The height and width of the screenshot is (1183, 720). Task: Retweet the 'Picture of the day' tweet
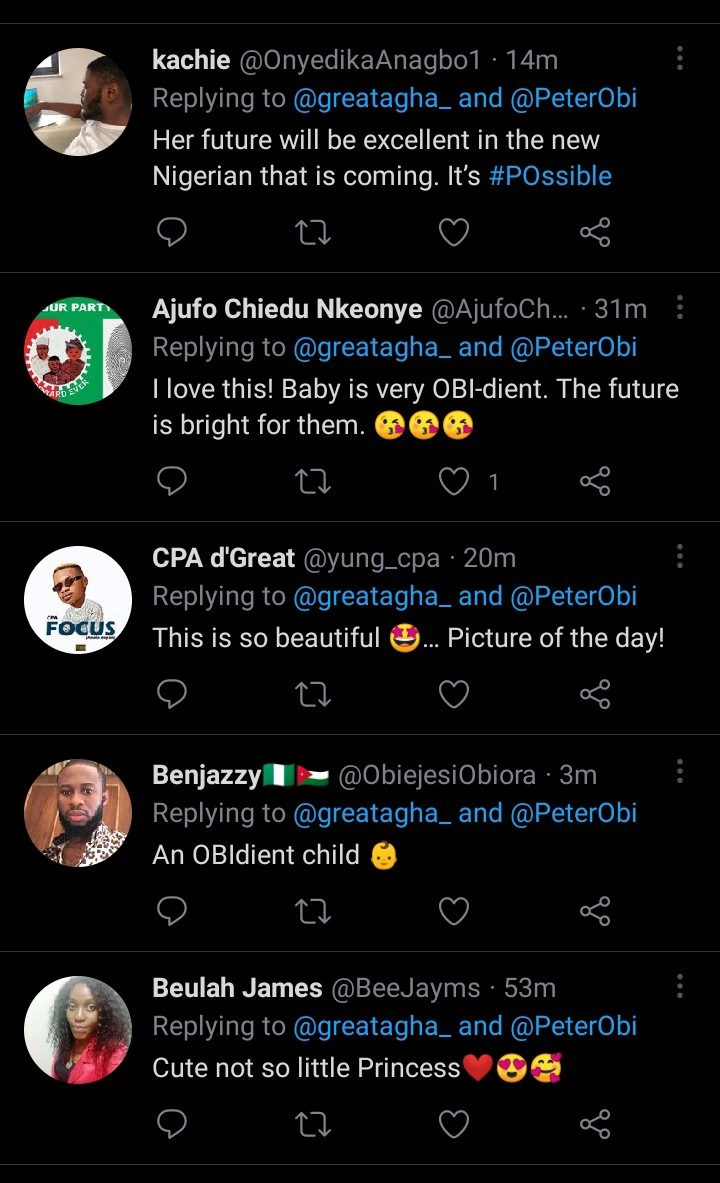pos(314,694)
